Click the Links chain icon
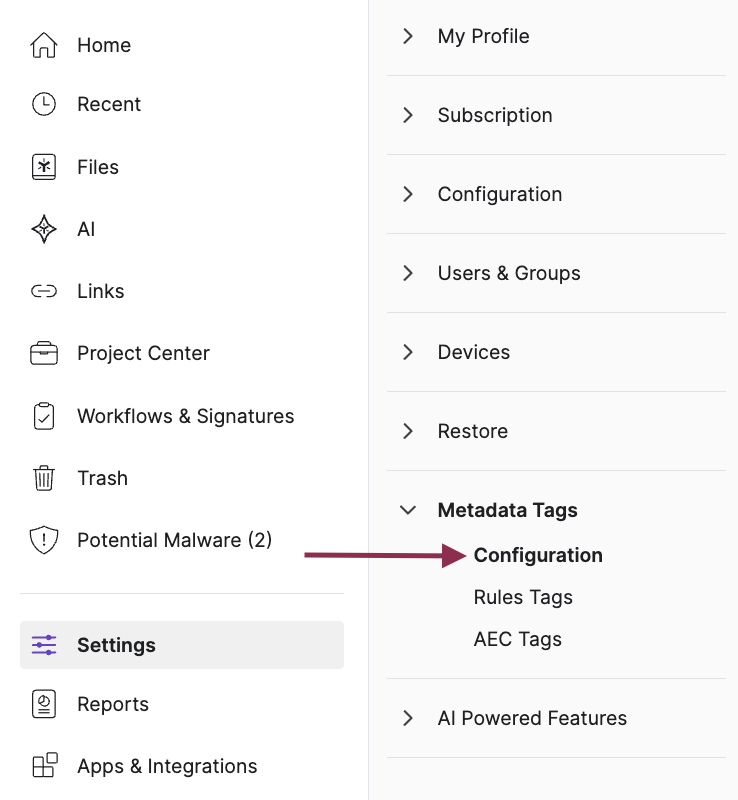738x800 pixels. tap(44, 291)
